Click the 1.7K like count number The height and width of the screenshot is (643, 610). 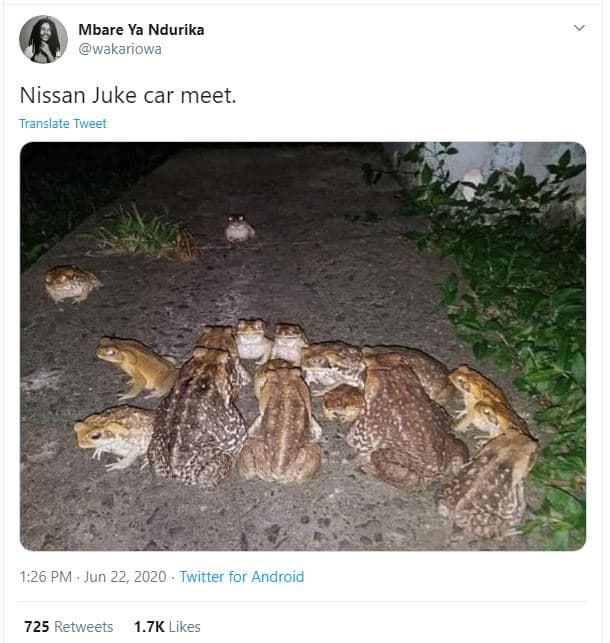tap(149, 626)
